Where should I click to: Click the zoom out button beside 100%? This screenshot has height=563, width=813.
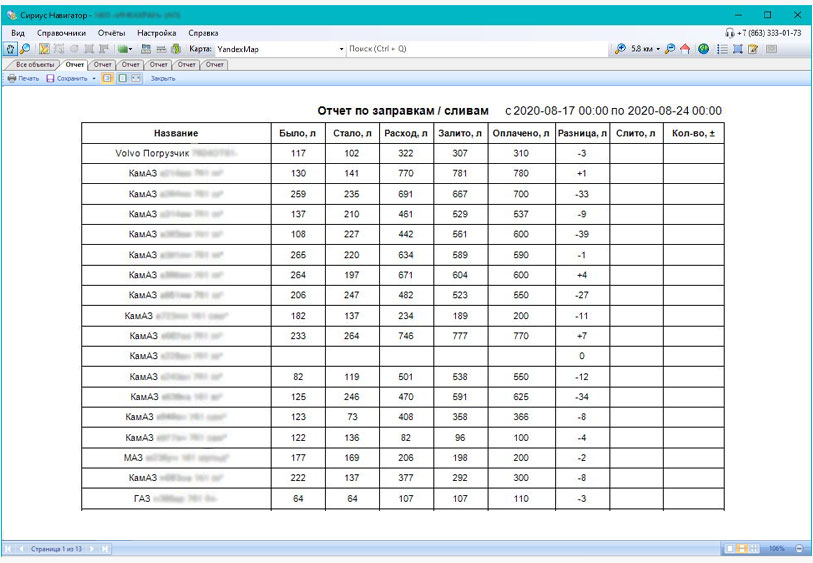coord(798,549)
